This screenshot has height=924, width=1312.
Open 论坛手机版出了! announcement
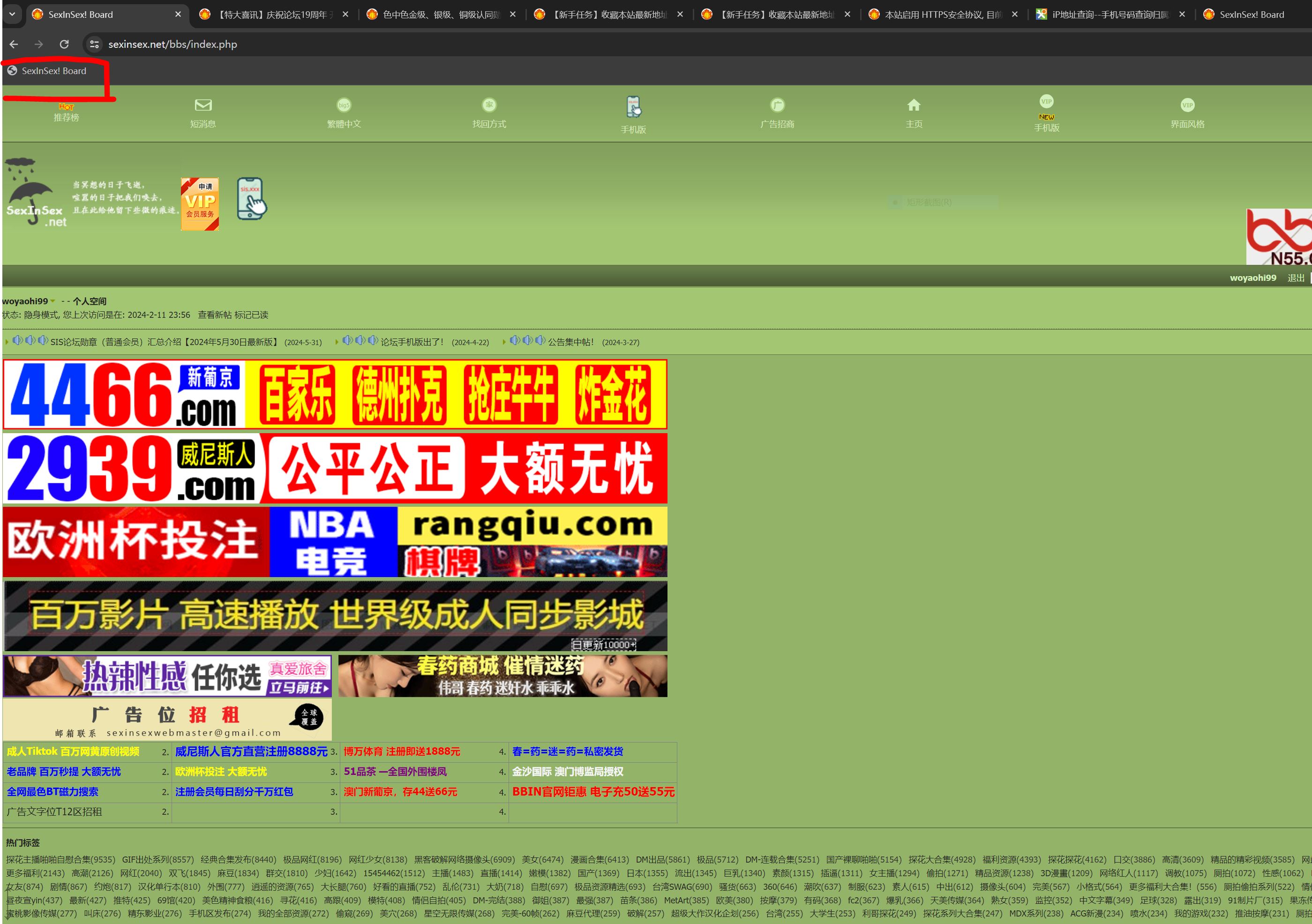click(x=412, y=342)
